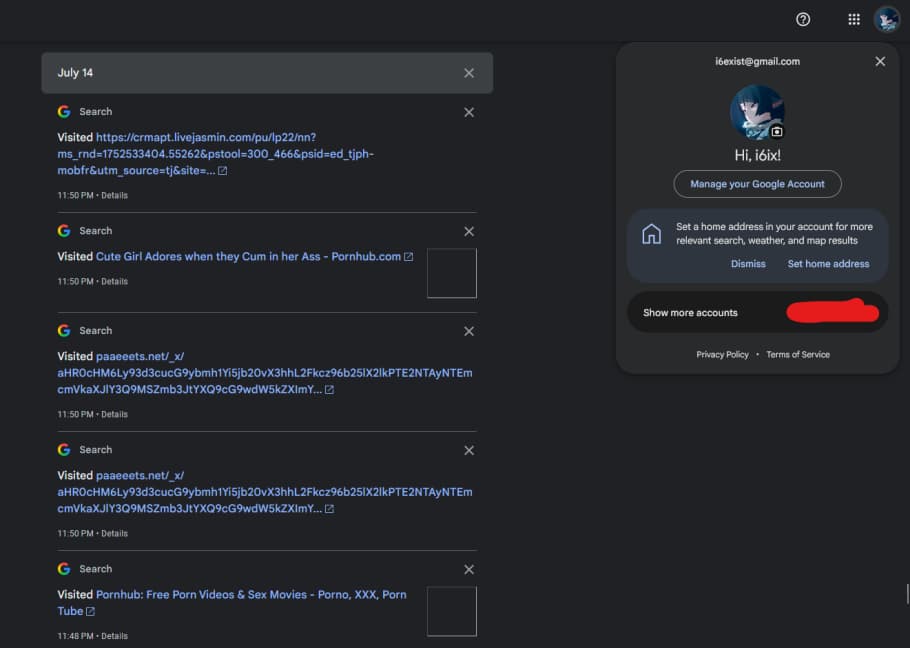The image size is (910, 648).
Task: Open Details for the 11:48 PM entry
Action: pos(114,636)
